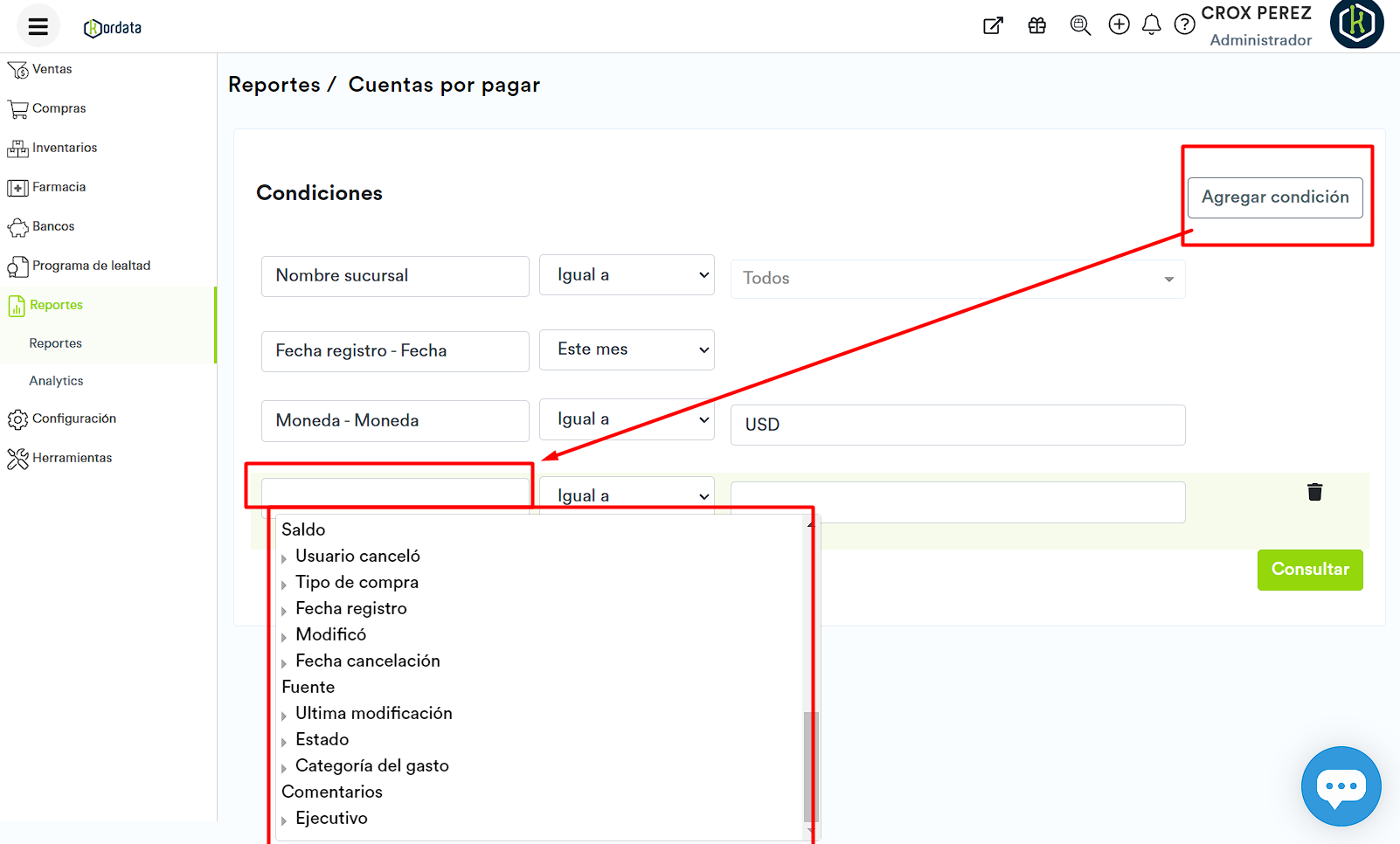Expand the Categoría del gasto option
The height and width of the screenshot is (844, 1400).
(x=284, y=767)
